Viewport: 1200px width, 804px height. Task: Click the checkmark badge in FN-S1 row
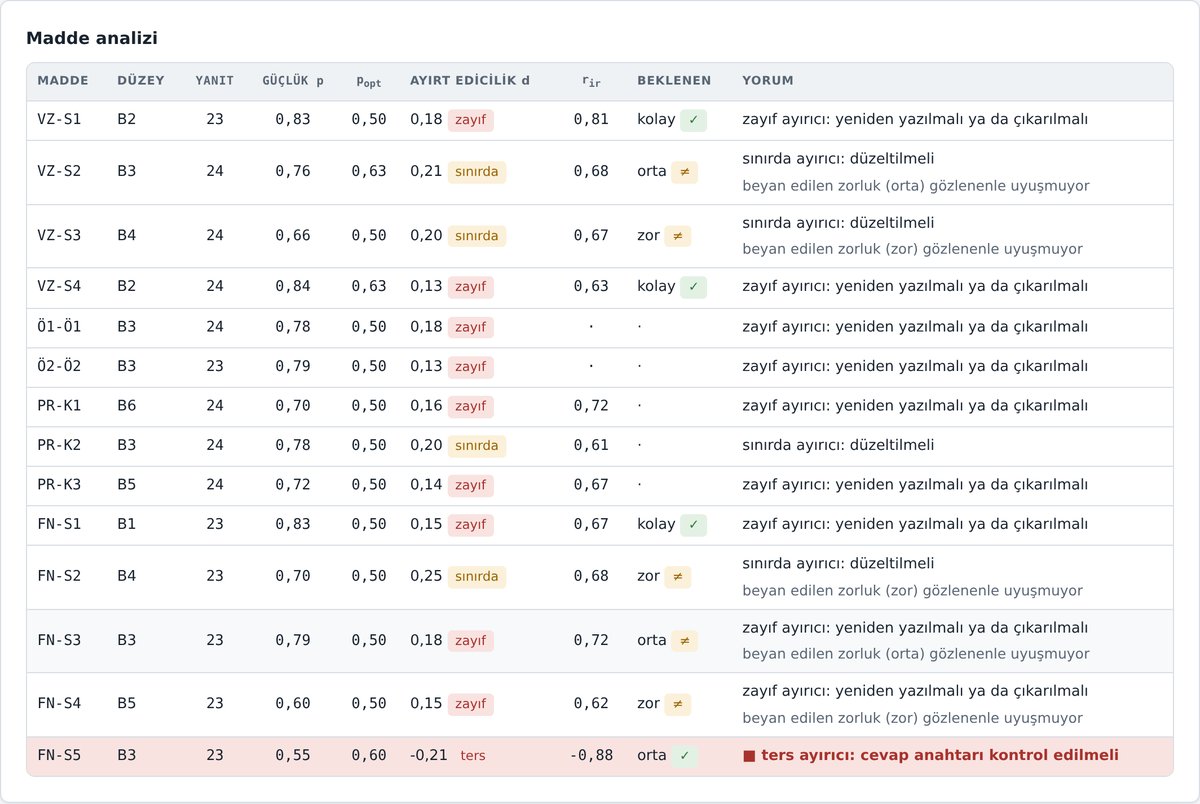pos(693,525)
